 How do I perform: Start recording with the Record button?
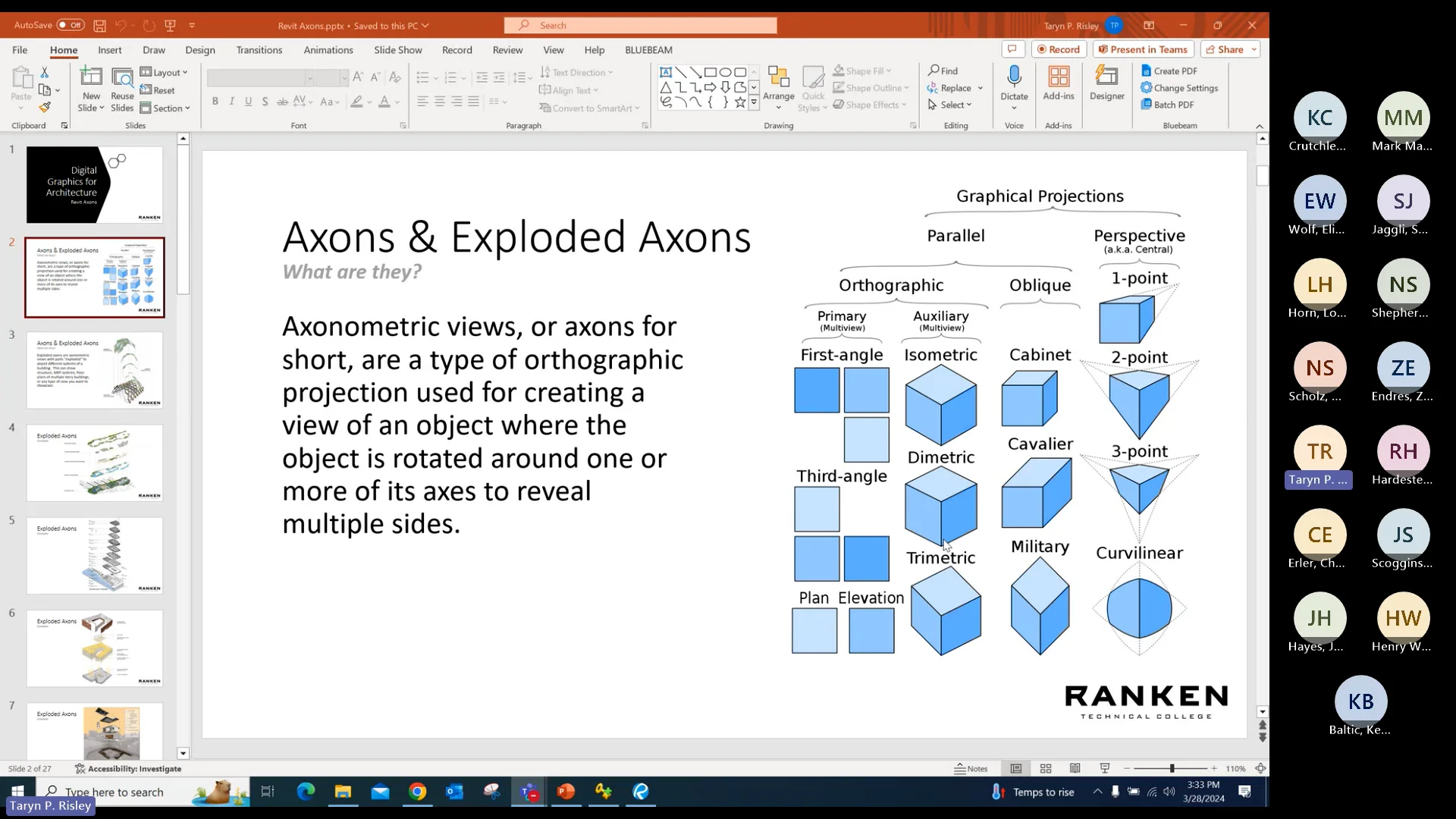point(1059,49)
